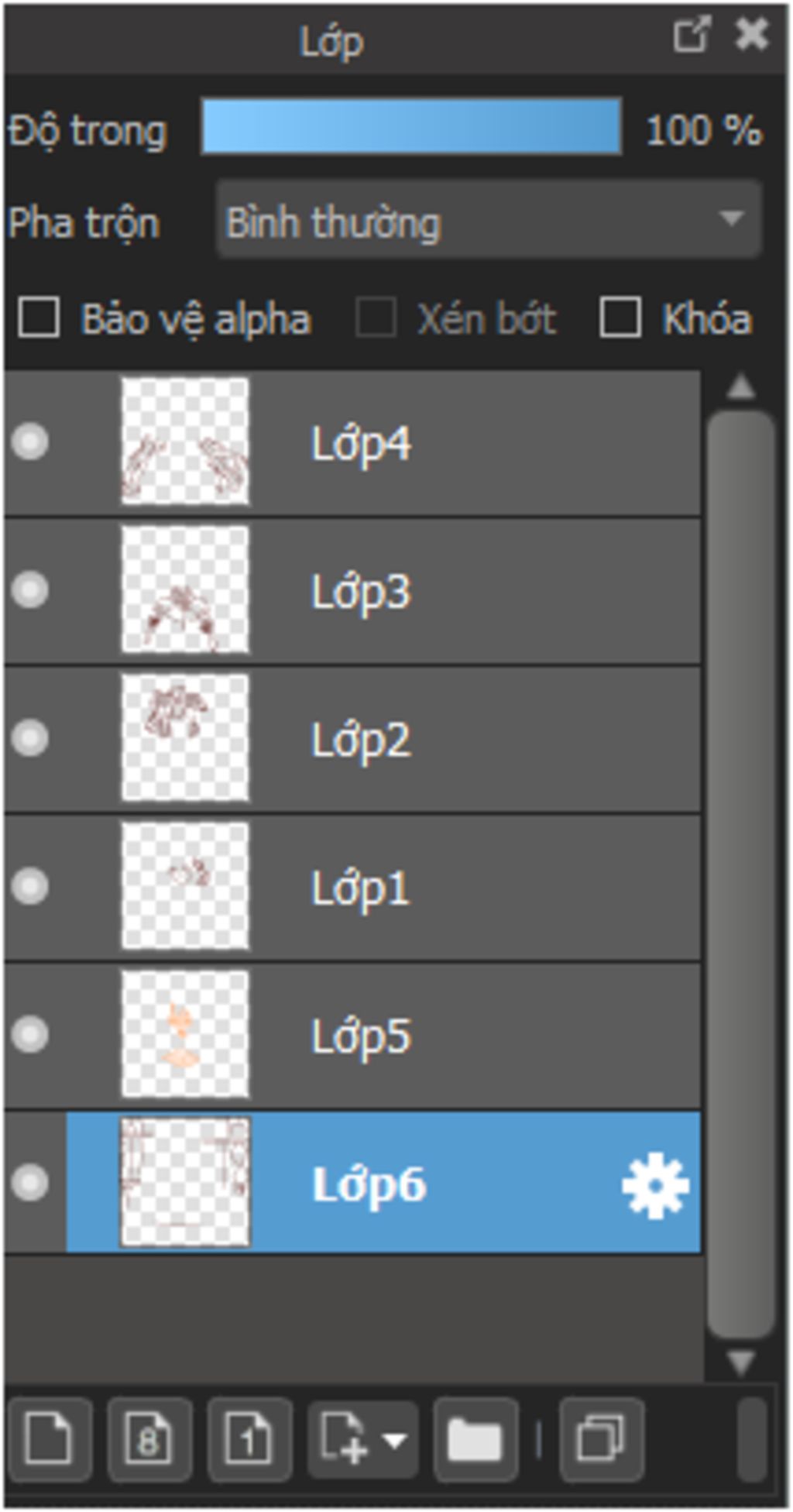
Task: Undock the Lớp panel
Action: click(x=690, y=35)
